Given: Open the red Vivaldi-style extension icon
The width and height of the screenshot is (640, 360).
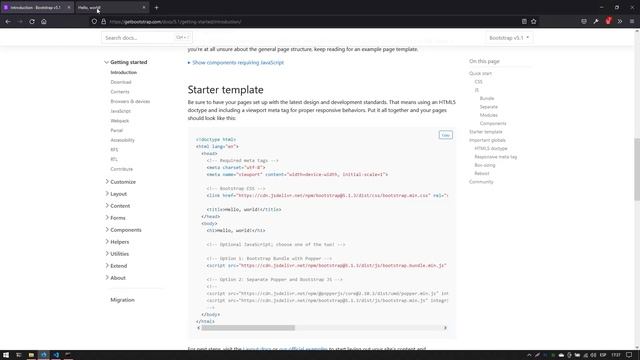Looking at the screenshot, I should (608, 21).
